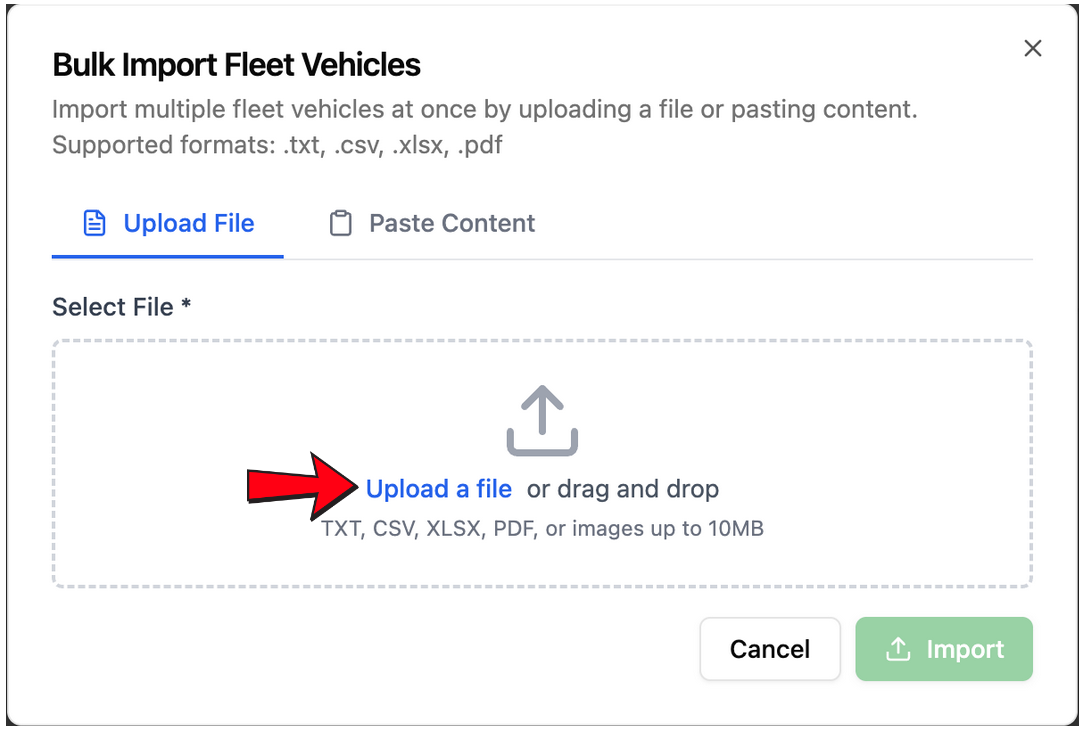This screenshot has height=732, width=1082.
Task: Click the document icon on the Upload File tab
Action: click(94, 222)
